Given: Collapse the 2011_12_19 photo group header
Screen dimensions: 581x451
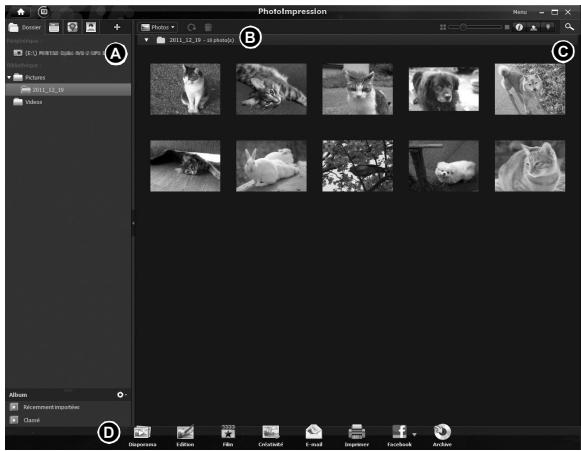Looking at the screenshot, I should tap(146, 40).
